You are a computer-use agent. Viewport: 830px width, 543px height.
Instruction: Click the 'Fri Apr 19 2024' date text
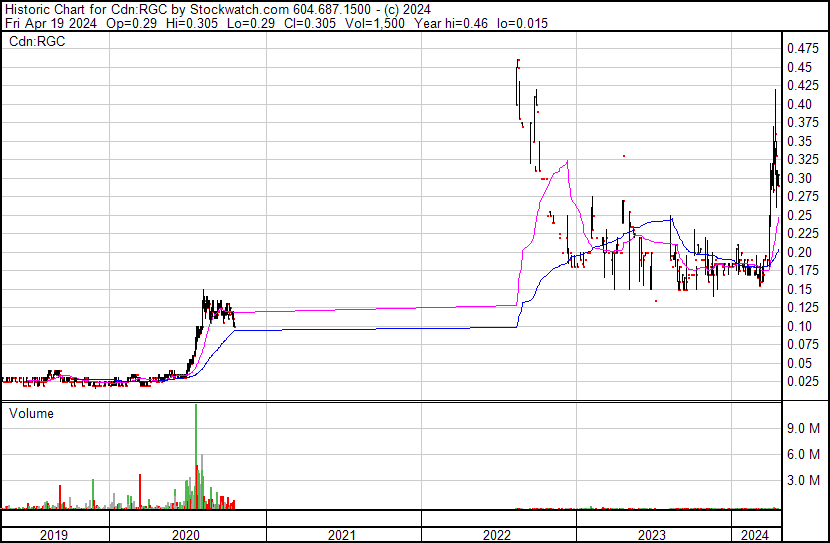click(x=51, y=23)
